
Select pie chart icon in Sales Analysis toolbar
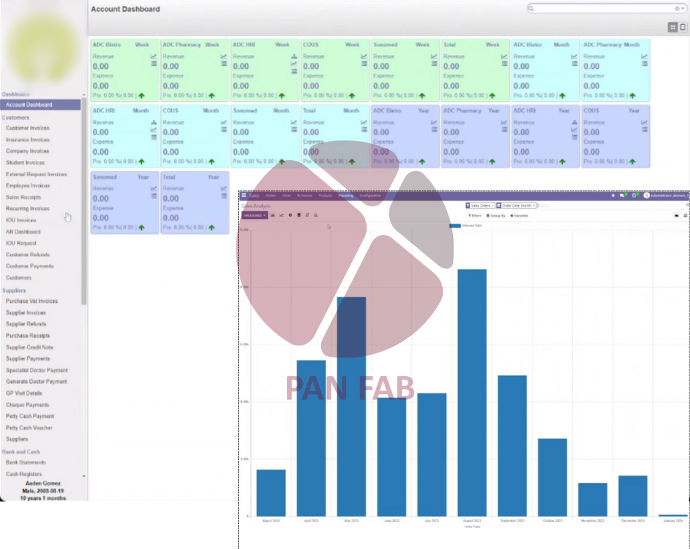[x=290, y=215]
